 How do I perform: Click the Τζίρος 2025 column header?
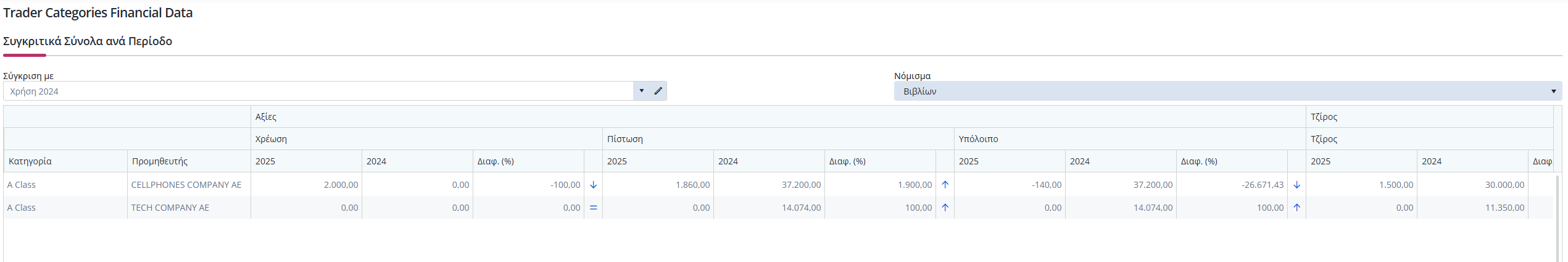tap(1361, 161)
